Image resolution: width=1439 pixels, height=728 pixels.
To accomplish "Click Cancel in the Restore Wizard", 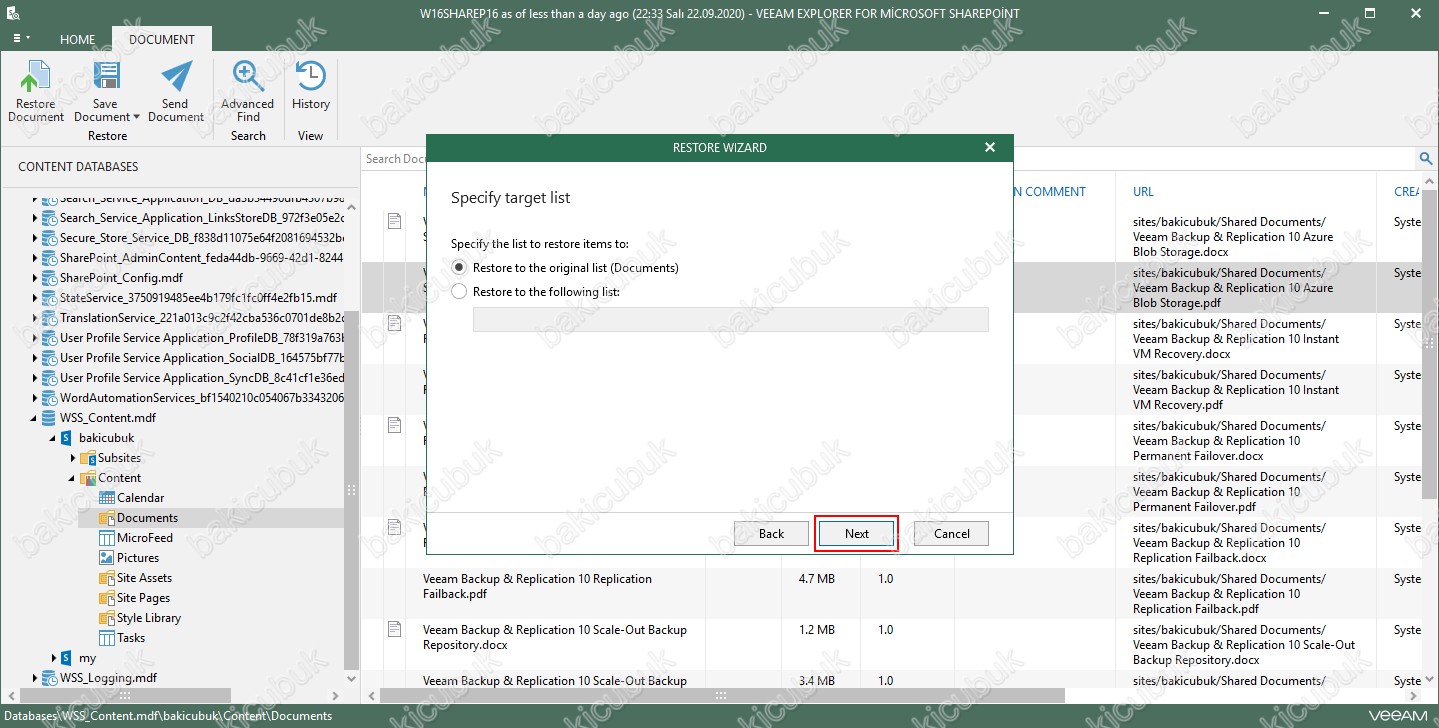I will point(951,534).
